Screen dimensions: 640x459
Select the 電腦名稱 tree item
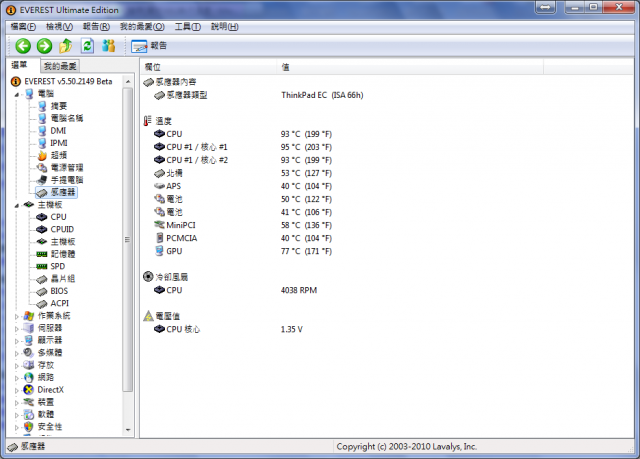coord(60,118)
